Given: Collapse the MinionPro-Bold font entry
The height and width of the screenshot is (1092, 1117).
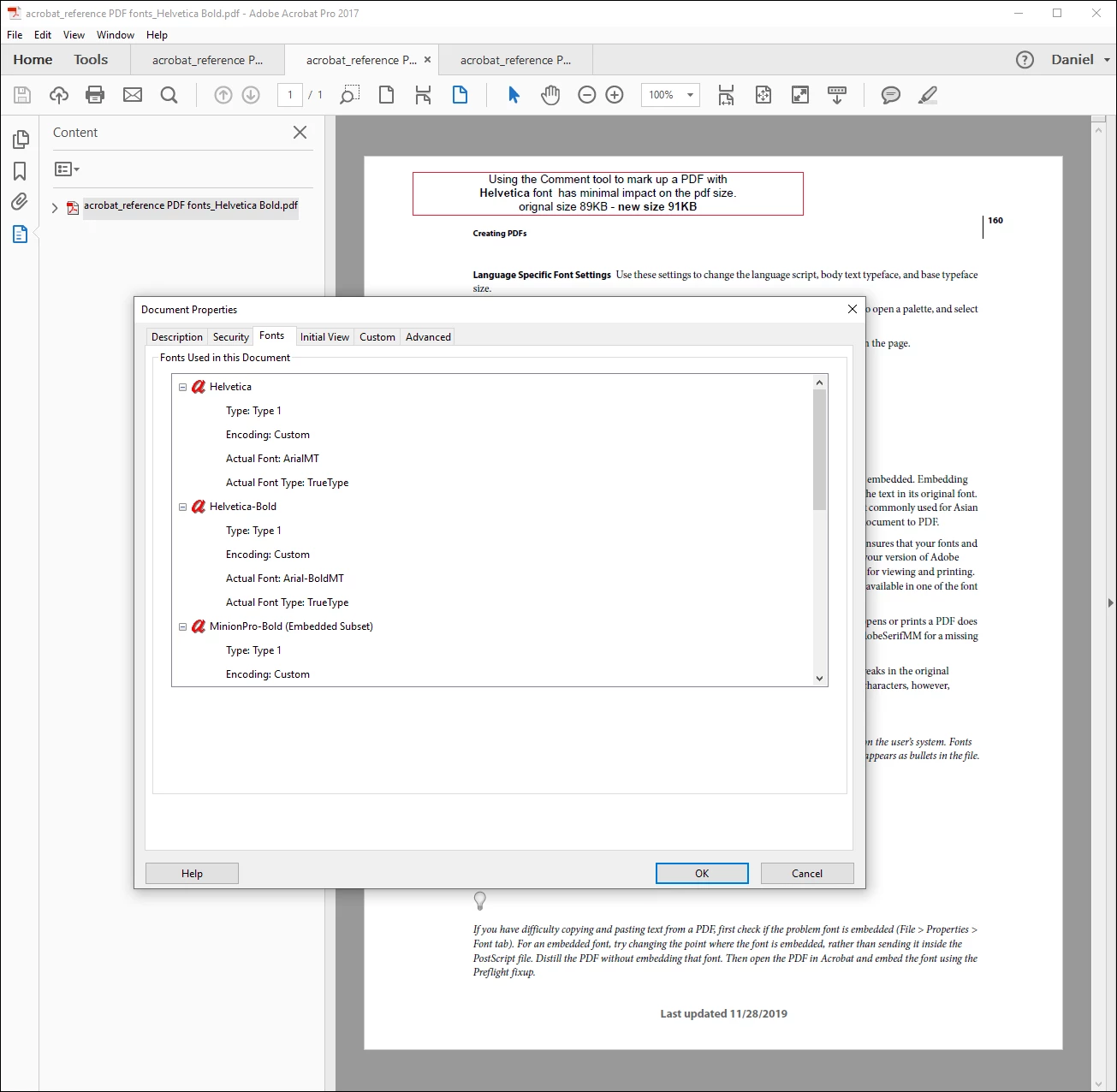Looking at the screenshot, I should [182, 626].
